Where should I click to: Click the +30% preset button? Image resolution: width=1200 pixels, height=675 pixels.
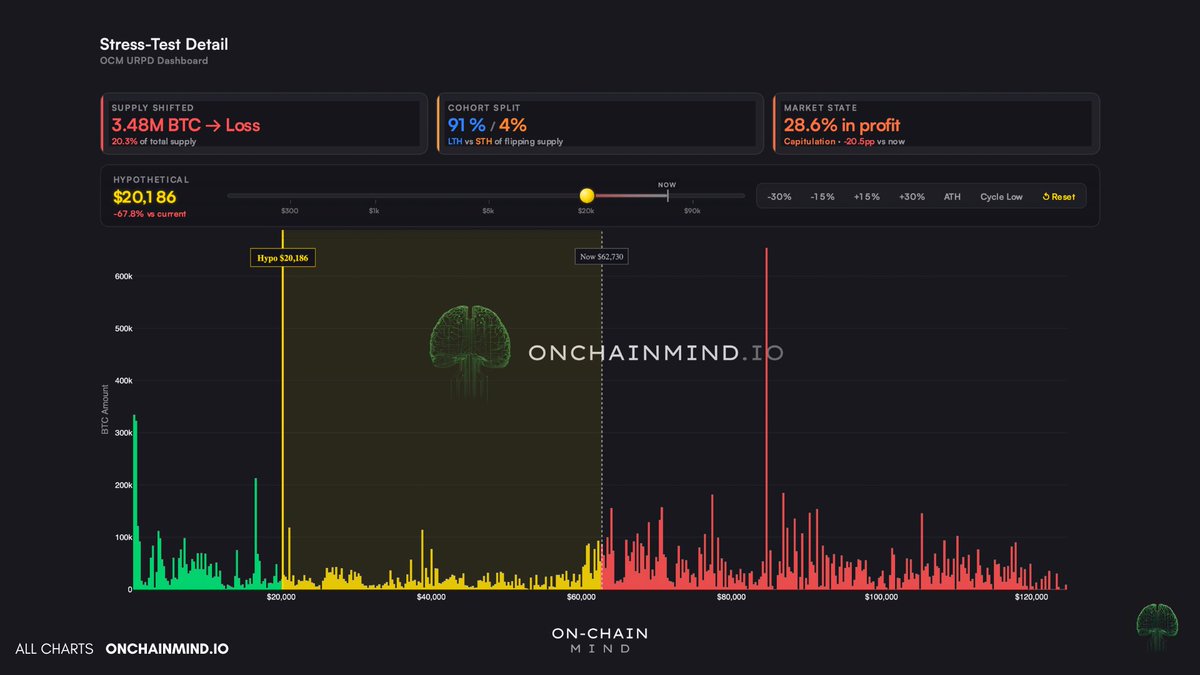point(912,197)
